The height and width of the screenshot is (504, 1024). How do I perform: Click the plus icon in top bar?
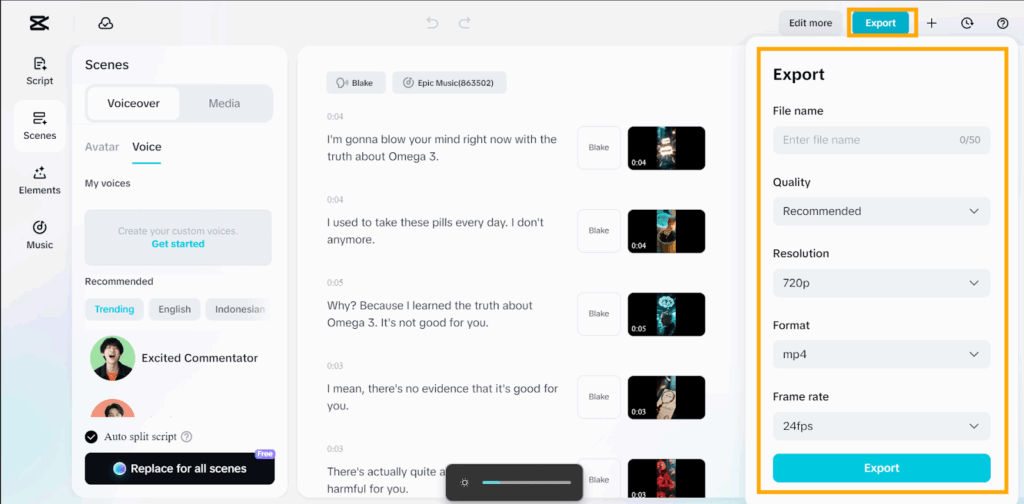[932, 23]
